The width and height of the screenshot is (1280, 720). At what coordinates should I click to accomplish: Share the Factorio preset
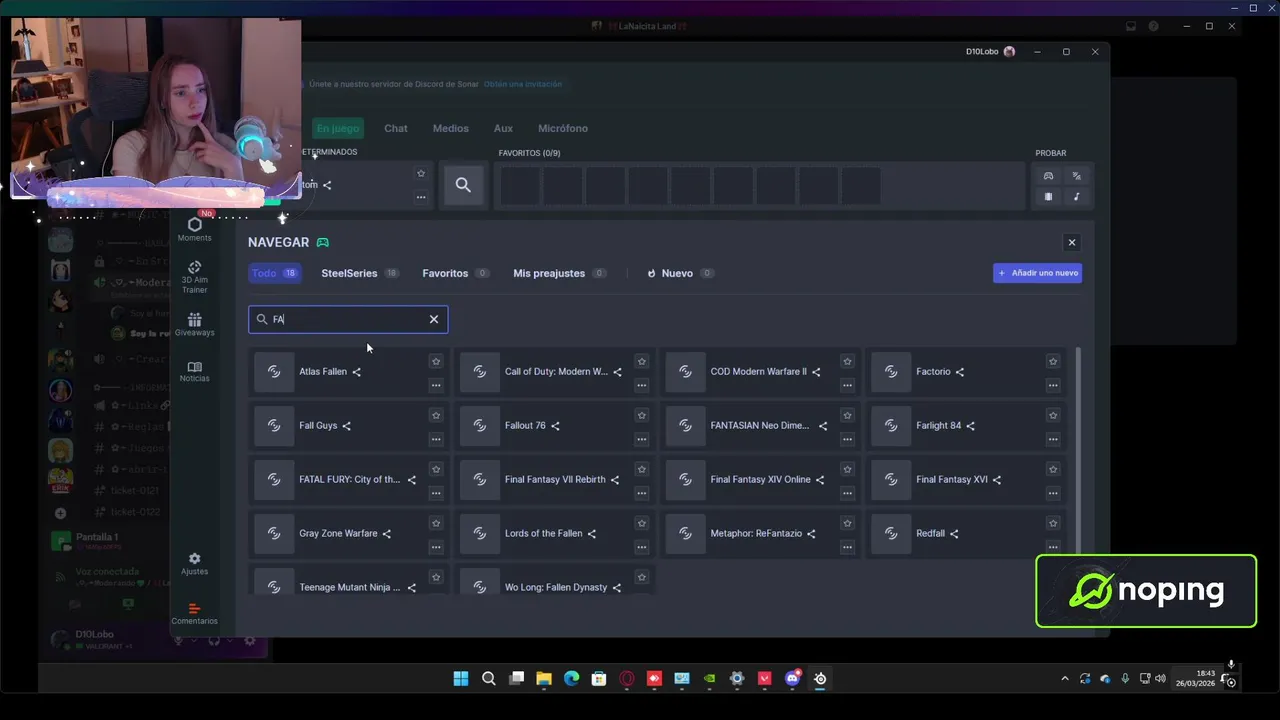(959, 372)
